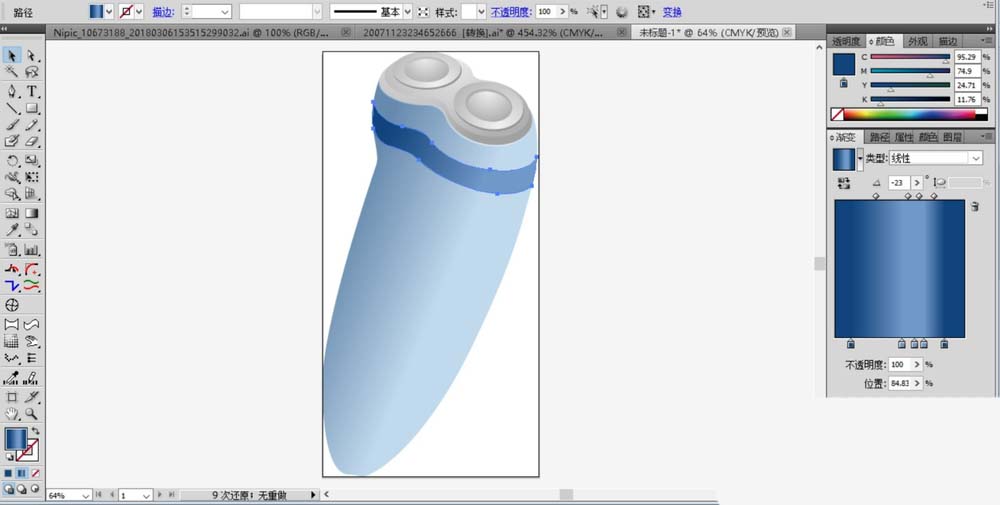Select the Line Segment tool
Image resolution: width=1000 pixels, height=505 pixels.
(x=12, y=108)
